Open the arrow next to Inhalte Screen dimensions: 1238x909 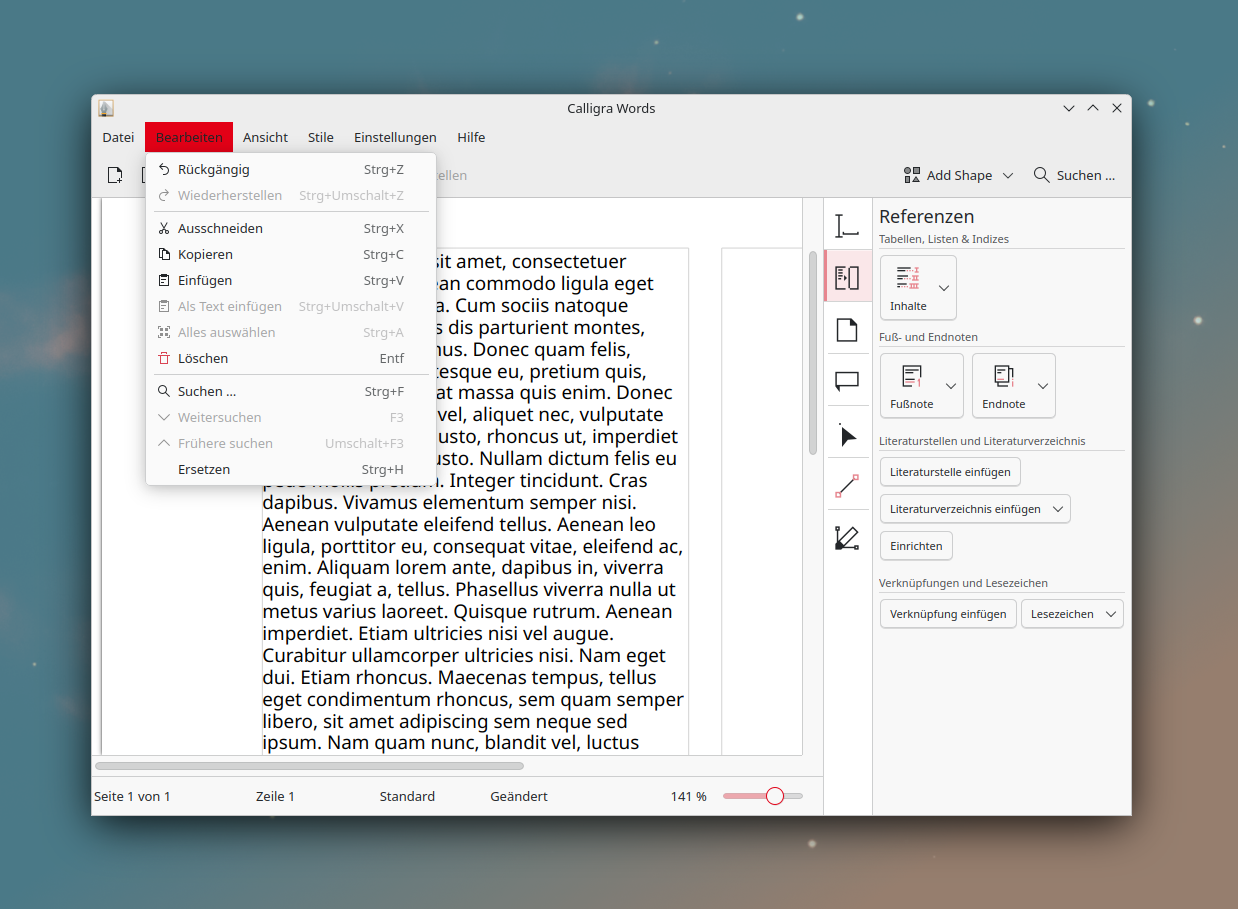944,288
